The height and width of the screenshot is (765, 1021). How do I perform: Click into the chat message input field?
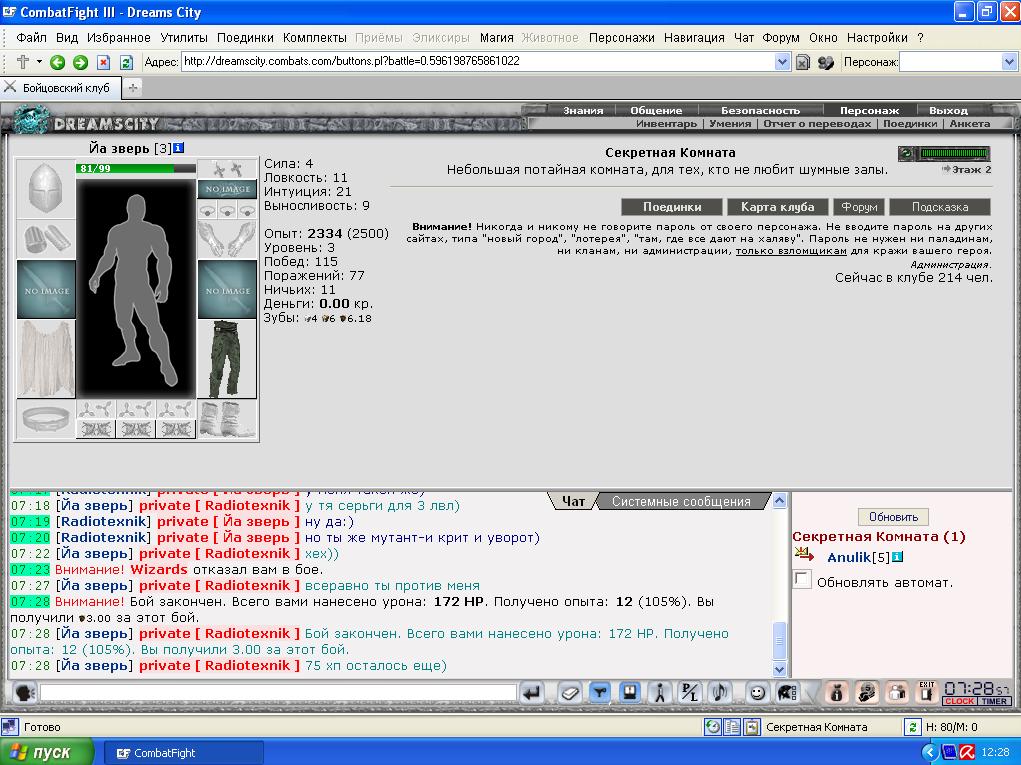click(278, 693)
